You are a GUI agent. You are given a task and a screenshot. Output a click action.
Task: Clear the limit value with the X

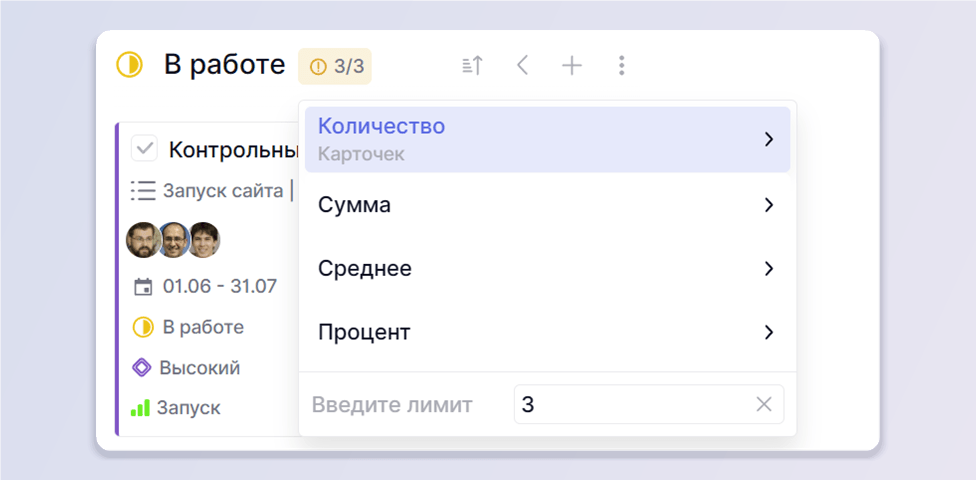(x=764, y=405)
